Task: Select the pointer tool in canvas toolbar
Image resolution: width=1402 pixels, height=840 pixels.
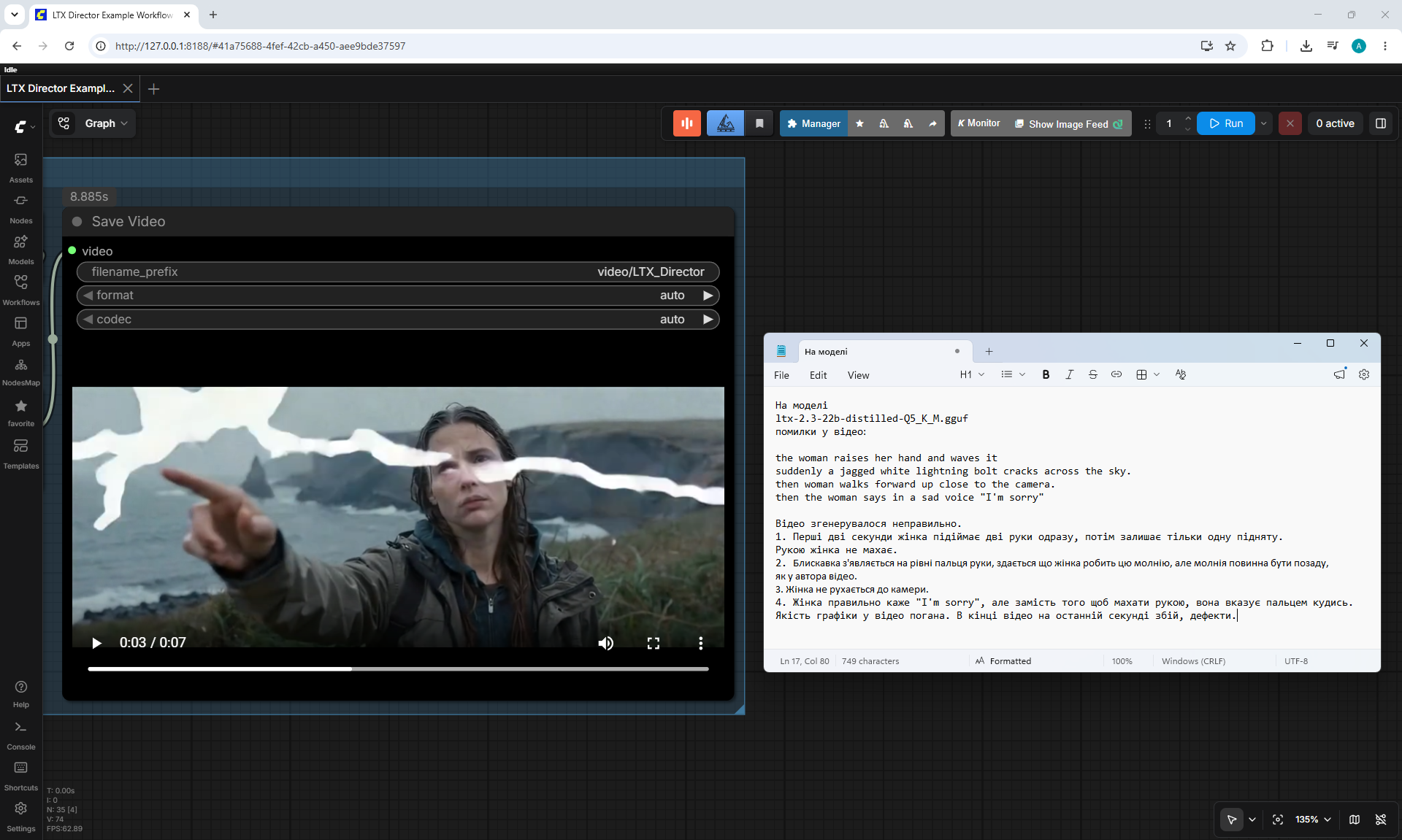Action: 1232,820
